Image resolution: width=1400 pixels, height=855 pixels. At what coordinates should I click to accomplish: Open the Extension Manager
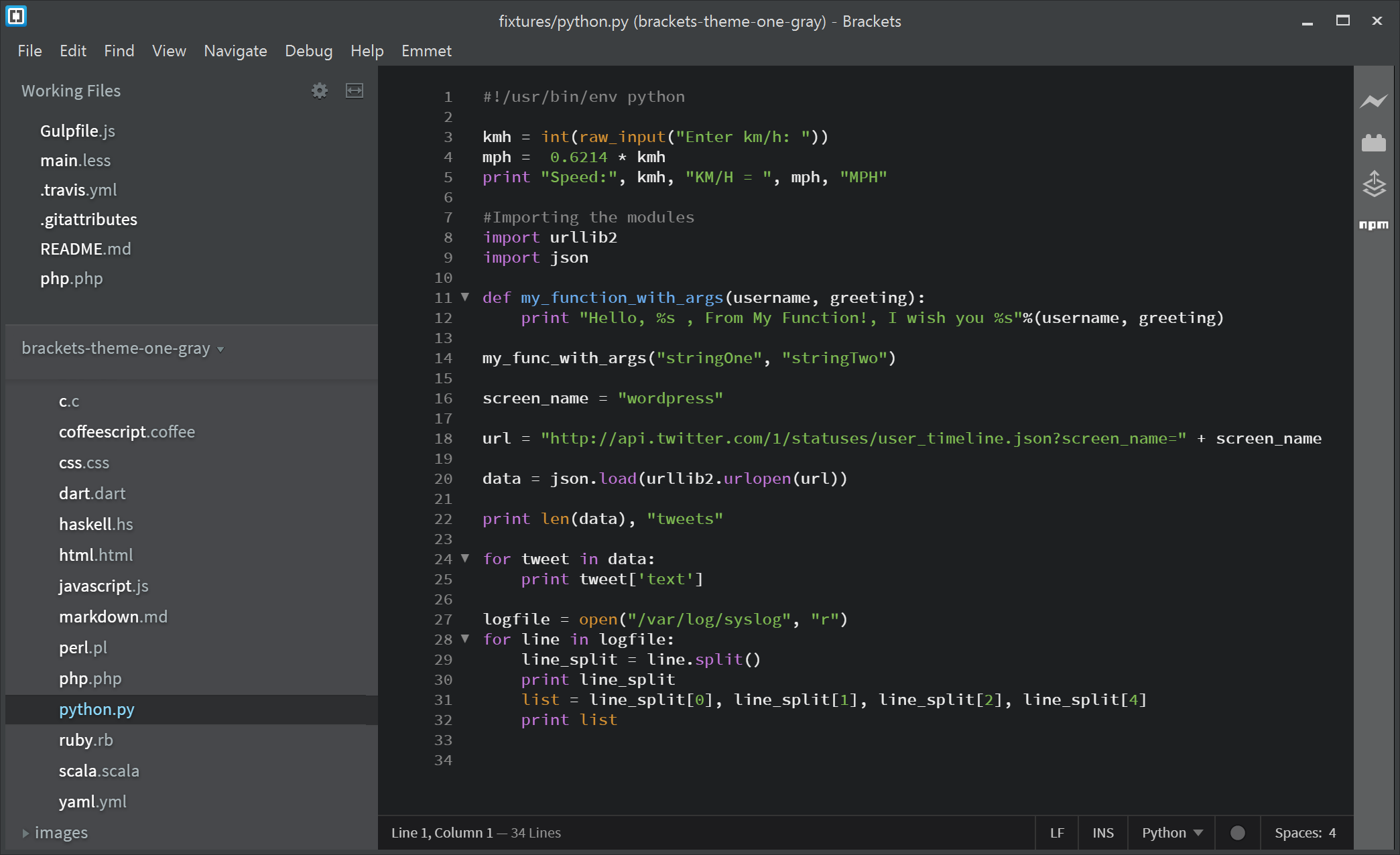1375,142
